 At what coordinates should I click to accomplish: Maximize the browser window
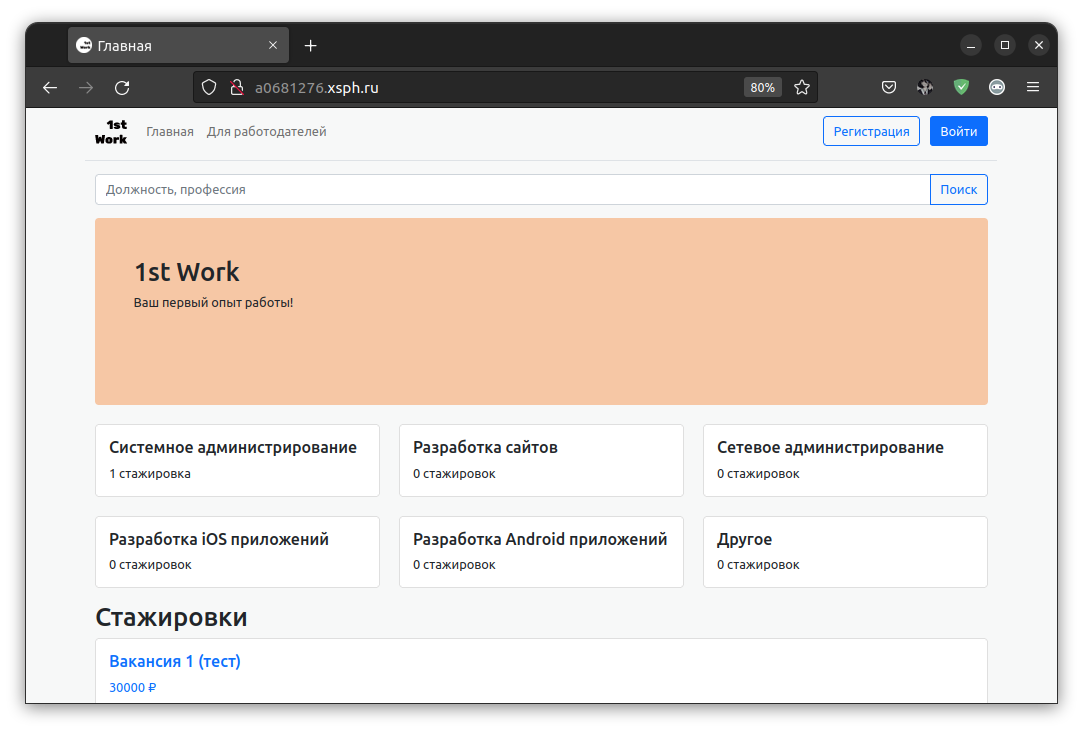1005,46
